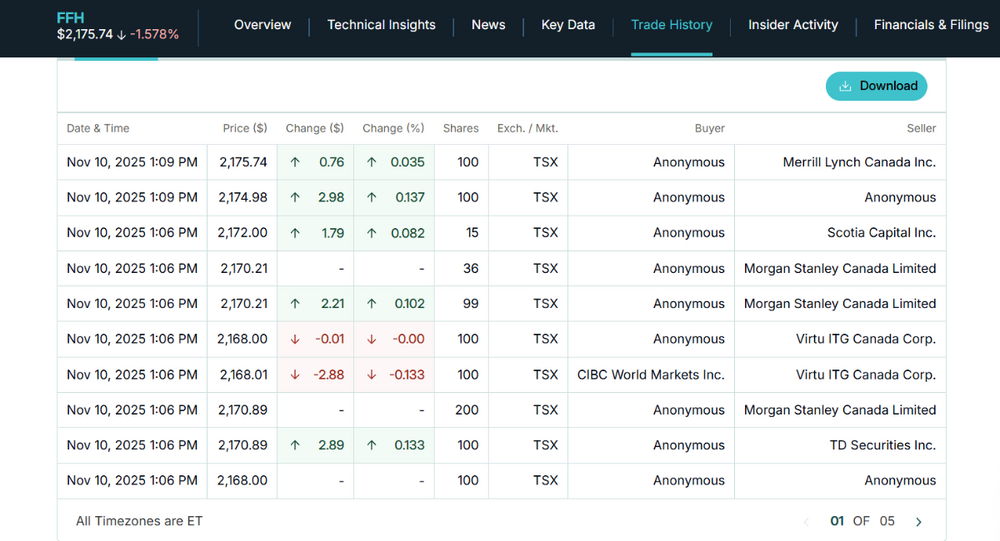1000x541 pixels.
Task: Click the download icon inside Download button
Action: pyautogui.click(x=845, y=86)
